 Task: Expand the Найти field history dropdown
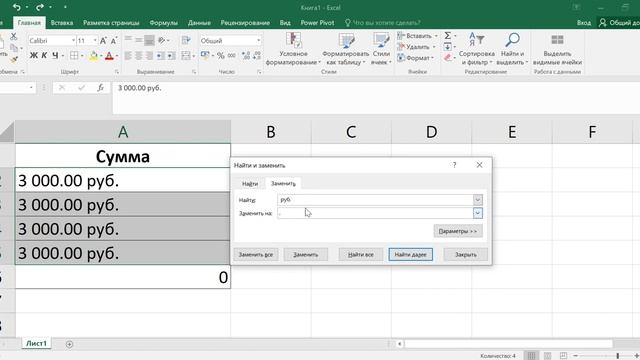[x=478, y=200]
